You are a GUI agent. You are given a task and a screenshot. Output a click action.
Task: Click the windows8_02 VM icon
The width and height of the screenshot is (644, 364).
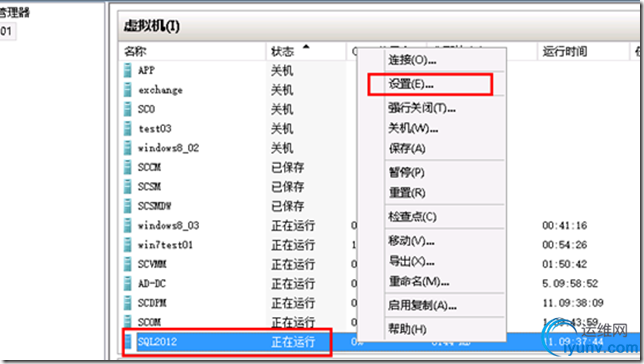[128, 147]
